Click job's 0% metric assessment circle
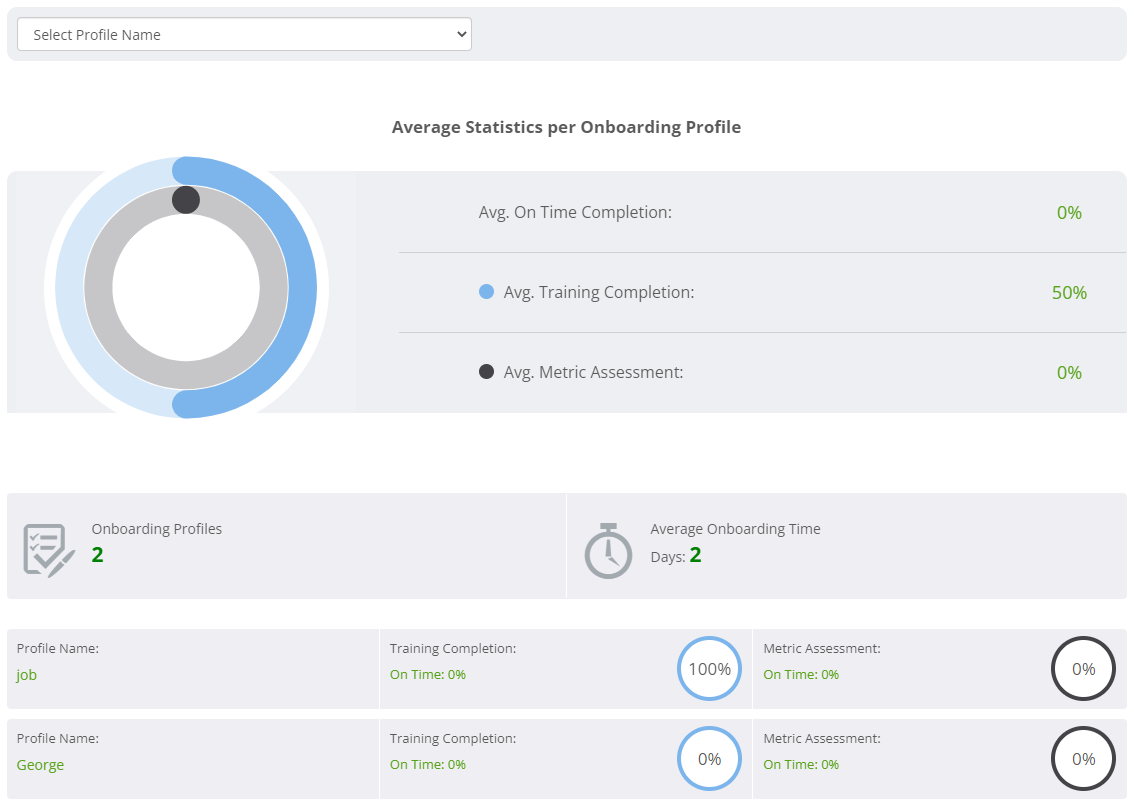The width and height of the screenshot is (1134, 805). click(1083, 669)
